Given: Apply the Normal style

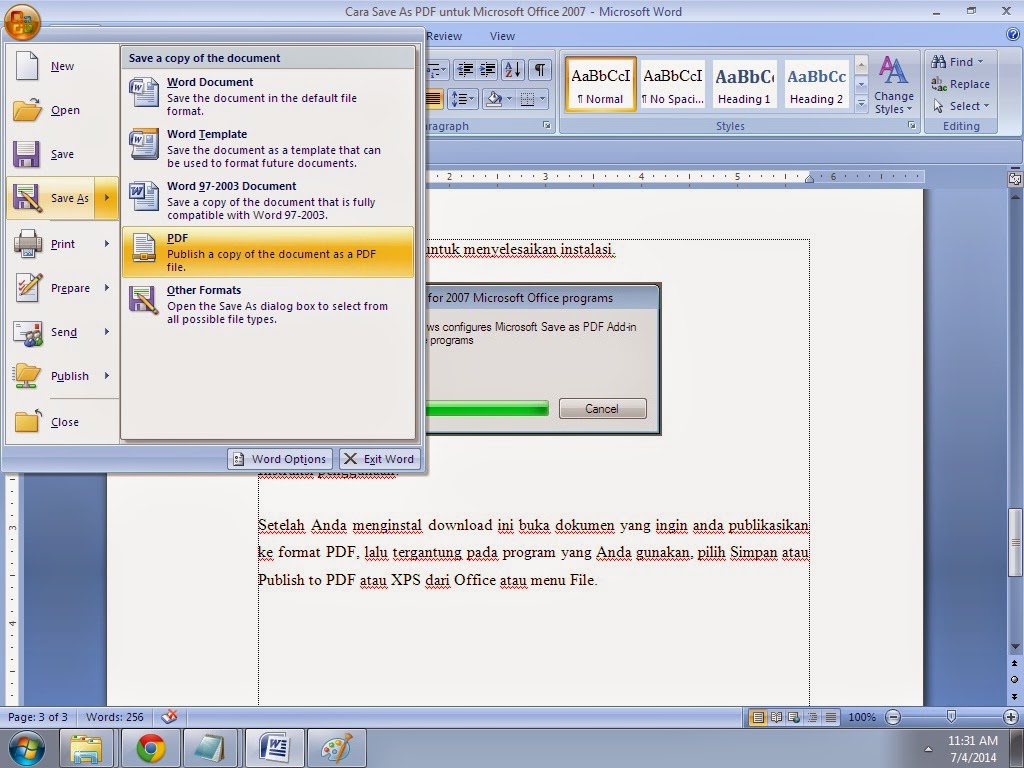Looking at the screenshot, I should (x=601, y=84).
